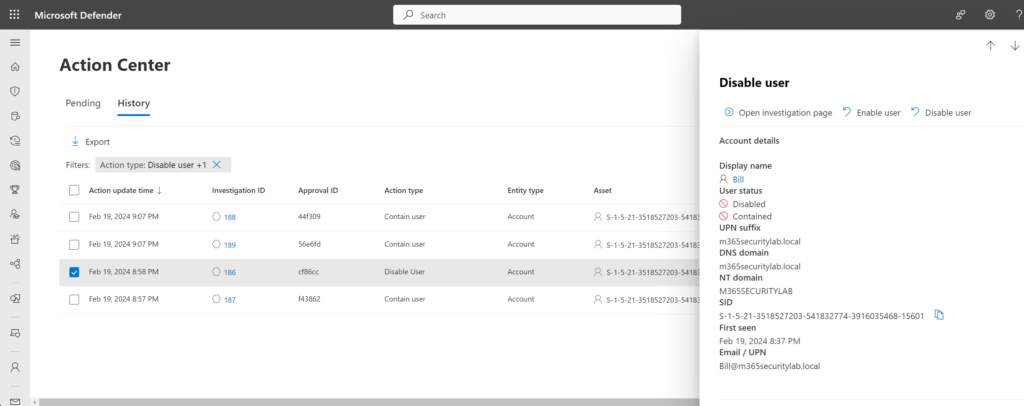Open Settings gear in top bar
This screenshot has width=1024, height=406.
click(x=990, y=14)
